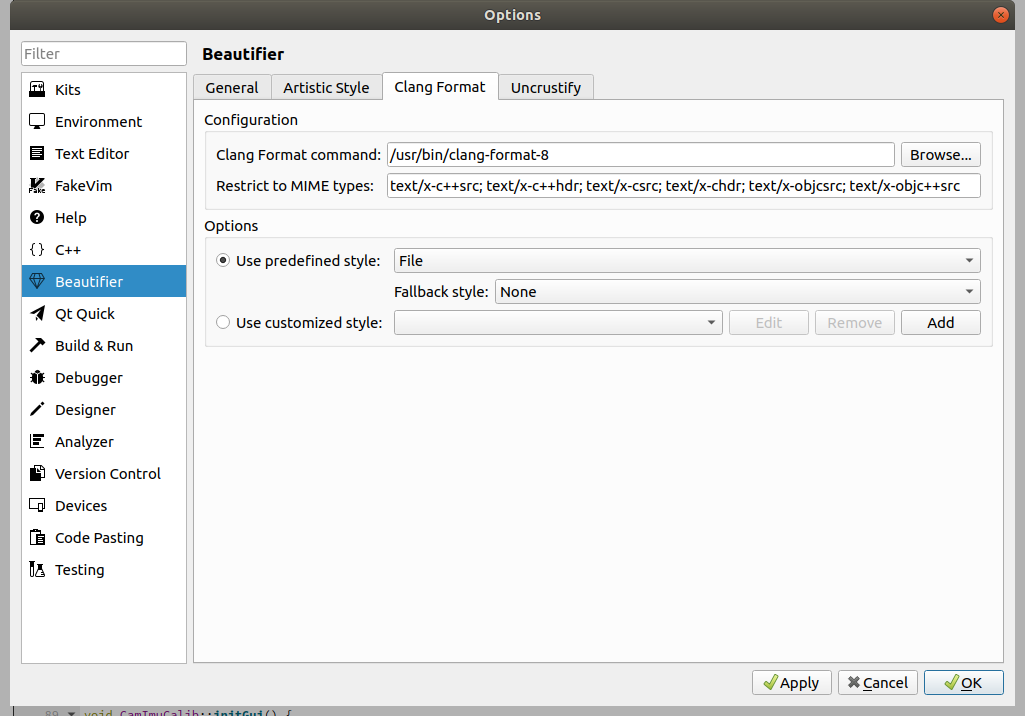The width and height of the screenshot is (1025, 716).
Task: Switch to the Uncrustify tab
Action: coord(546,87)
